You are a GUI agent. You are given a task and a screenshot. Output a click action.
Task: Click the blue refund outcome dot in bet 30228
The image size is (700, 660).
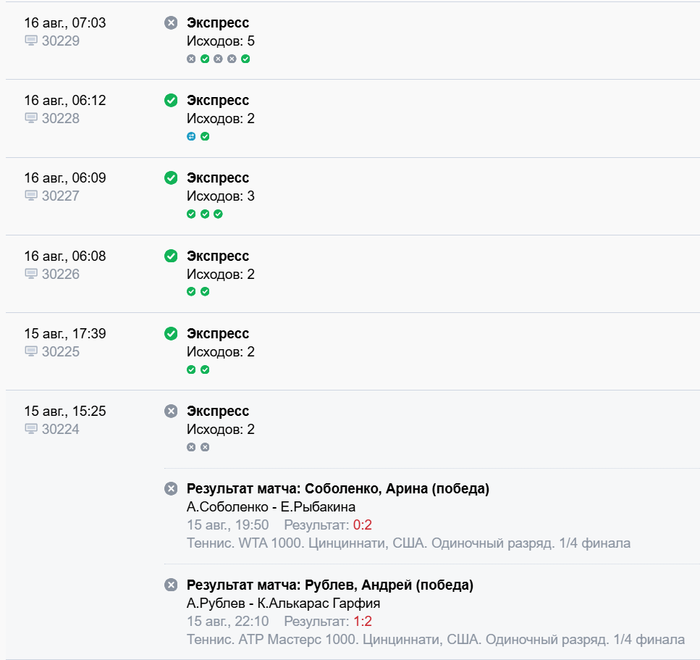click(x=191, y=136)
